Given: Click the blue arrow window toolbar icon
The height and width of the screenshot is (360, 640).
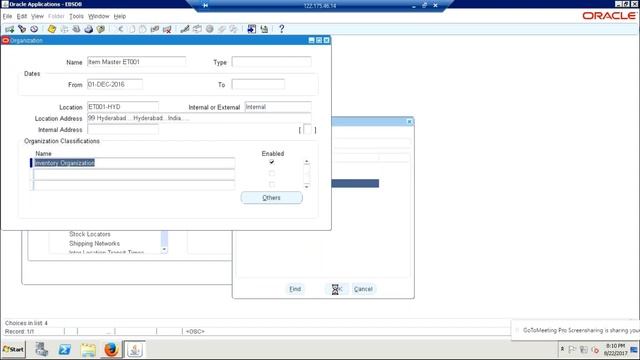Looking at the screenshot, I should pos(252,29).
